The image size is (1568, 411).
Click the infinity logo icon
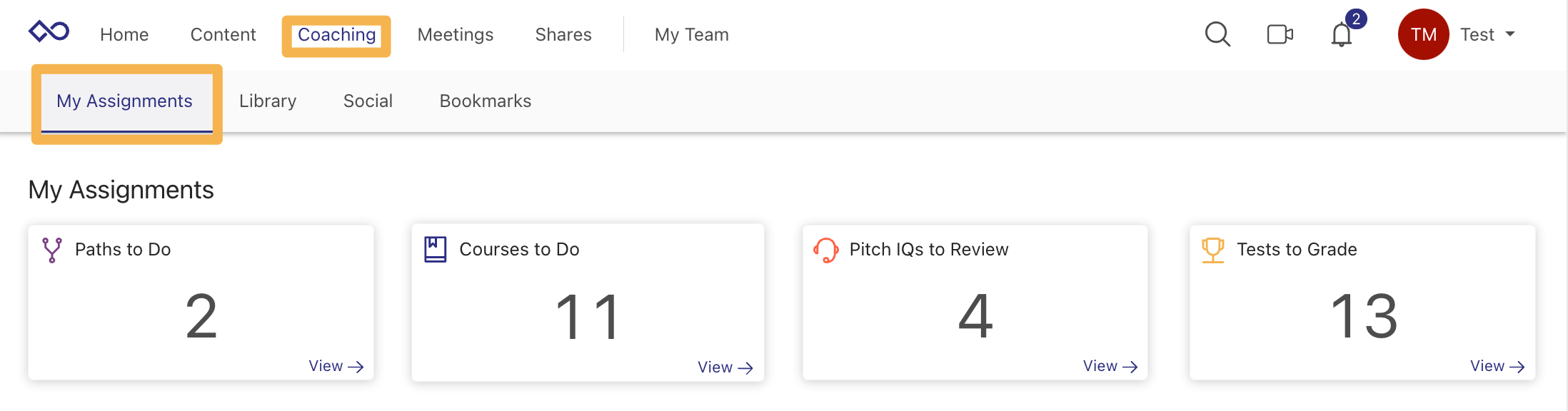tap(49, 32)
